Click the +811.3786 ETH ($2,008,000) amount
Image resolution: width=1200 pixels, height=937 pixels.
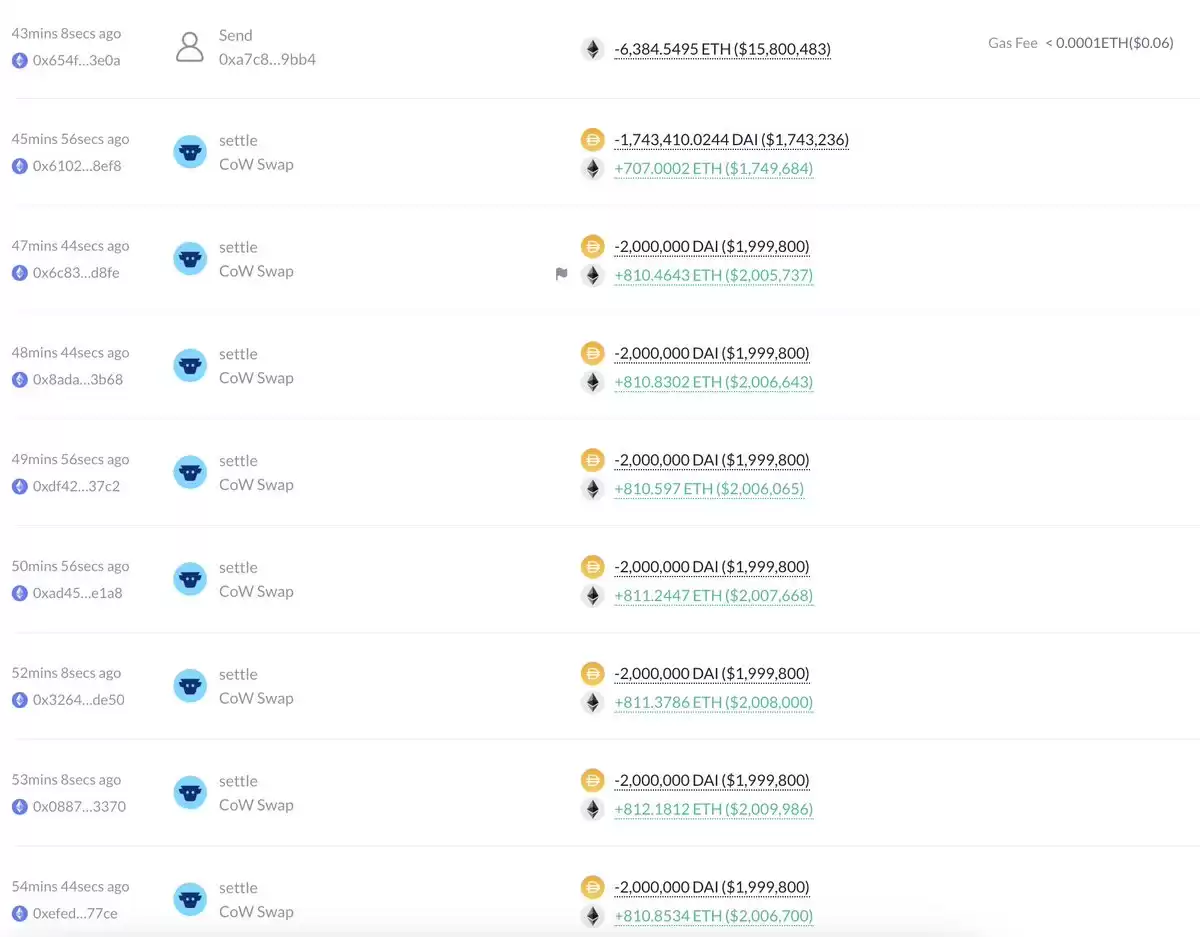[714, 702]
